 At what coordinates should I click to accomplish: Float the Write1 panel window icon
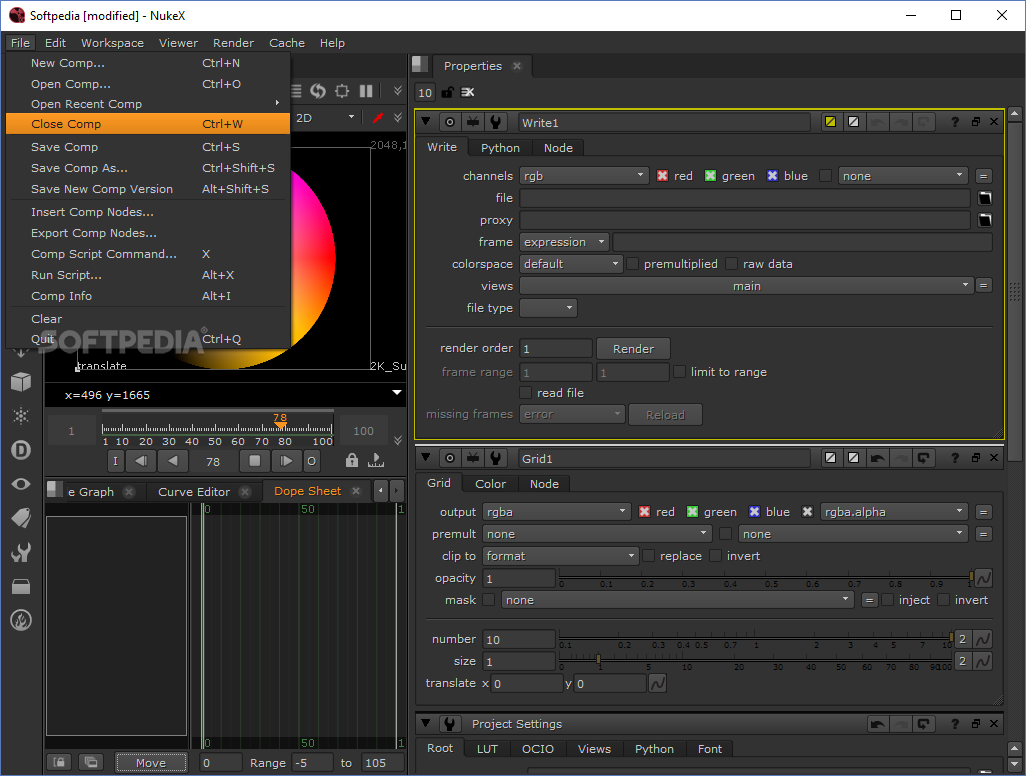[976, 122]
